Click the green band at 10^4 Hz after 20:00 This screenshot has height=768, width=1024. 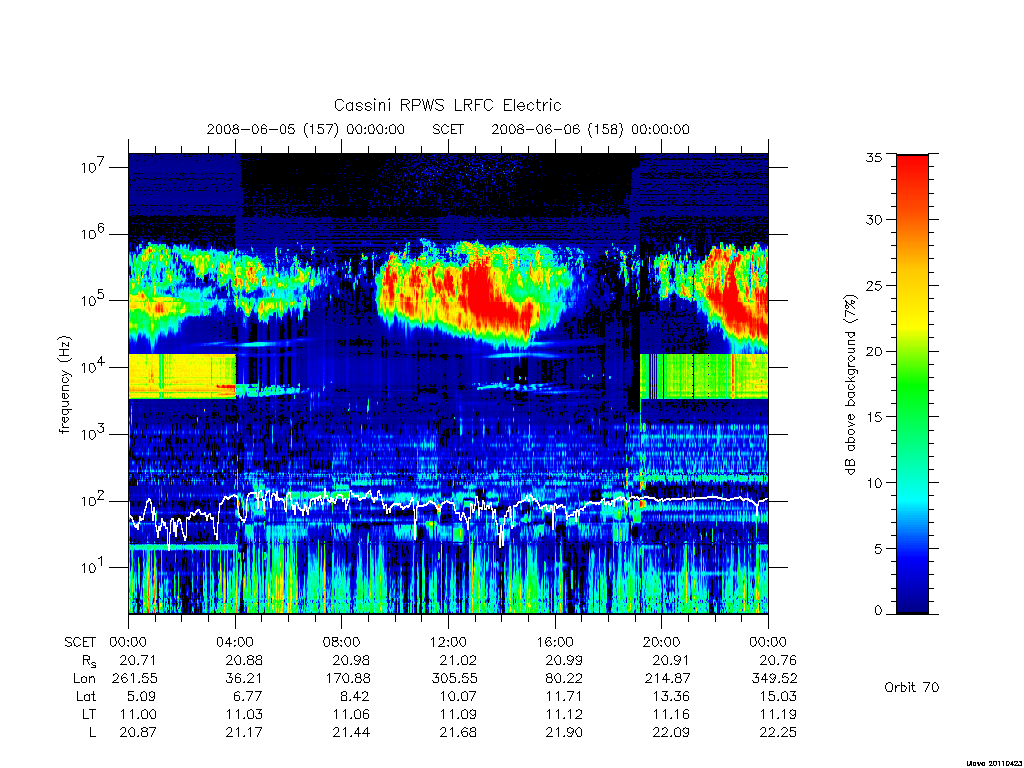[x=704, y=376]
